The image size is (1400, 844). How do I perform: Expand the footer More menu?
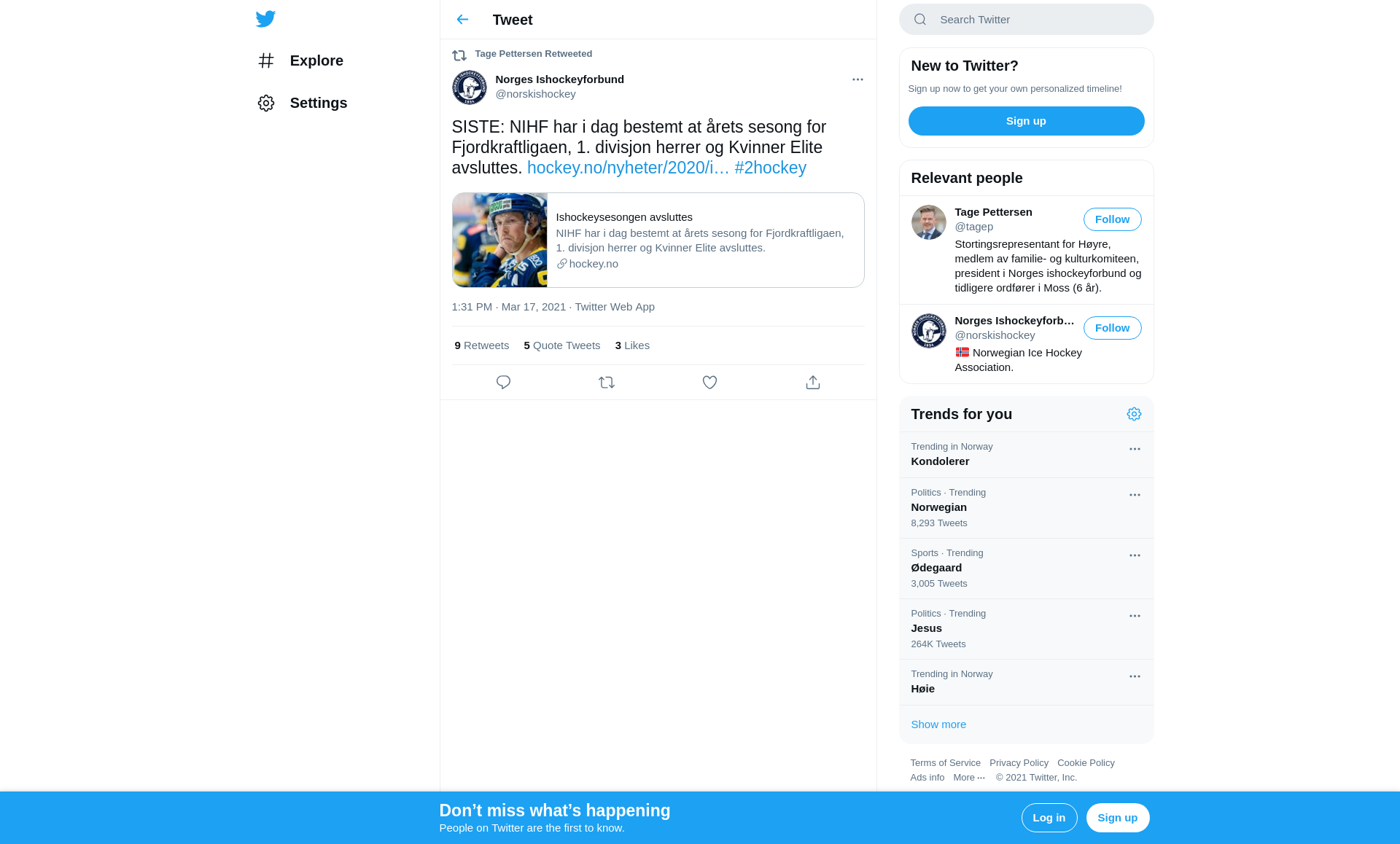tap(969, 778)
